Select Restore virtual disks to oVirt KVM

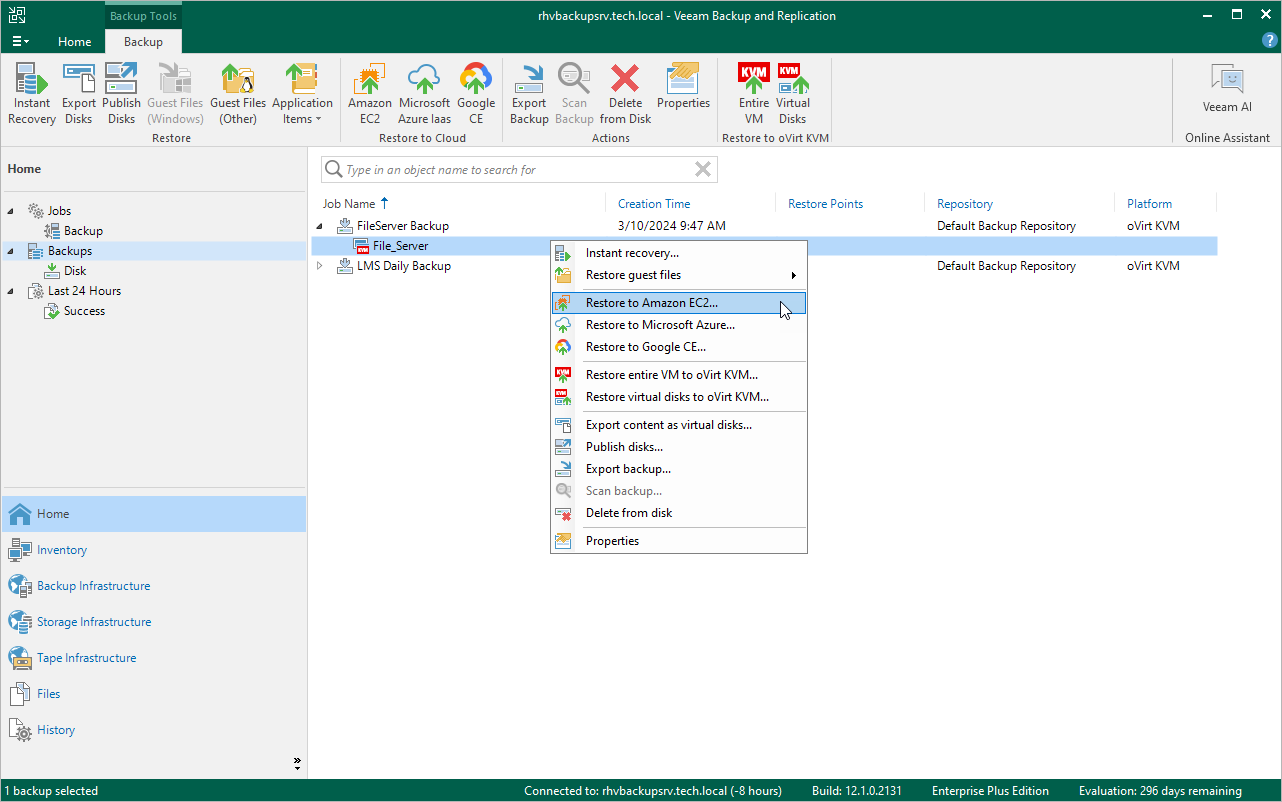click(679, 397)
